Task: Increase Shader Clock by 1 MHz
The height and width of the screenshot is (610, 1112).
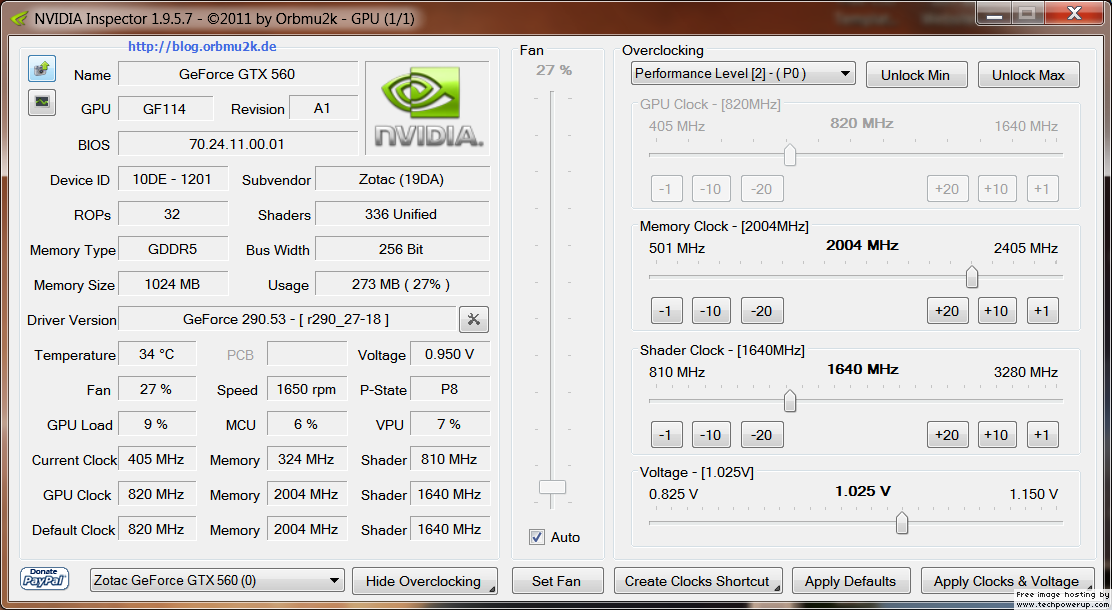Action: (x=1042, y=435)
